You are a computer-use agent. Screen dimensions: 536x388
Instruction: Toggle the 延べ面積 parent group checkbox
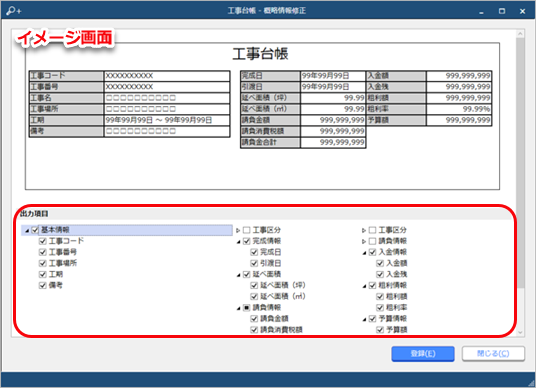[x=246, y=275]
